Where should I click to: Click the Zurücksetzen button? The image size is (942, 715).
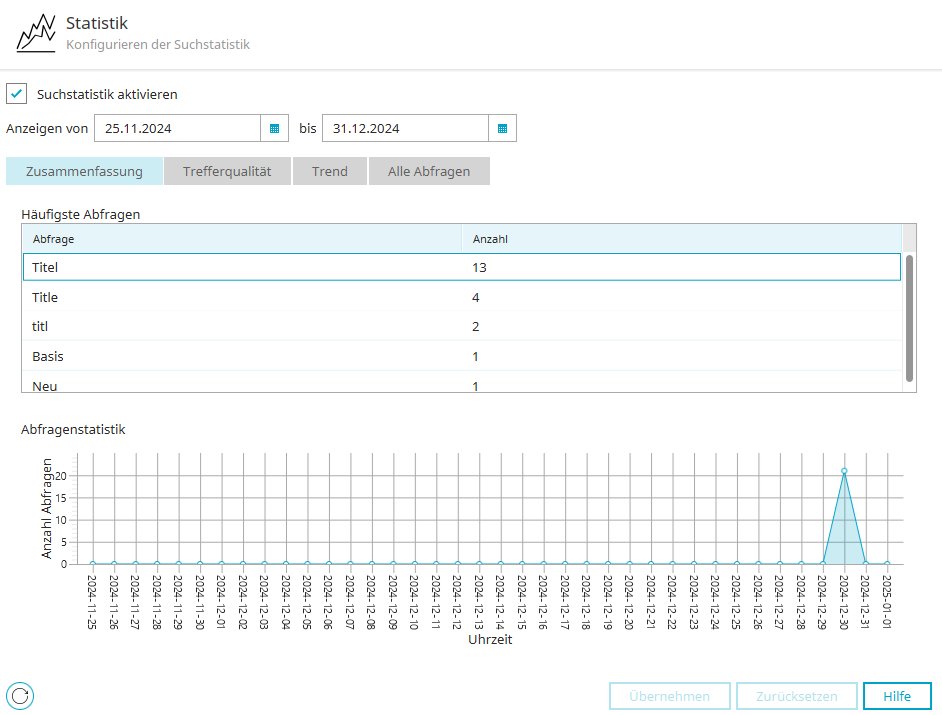797,696
